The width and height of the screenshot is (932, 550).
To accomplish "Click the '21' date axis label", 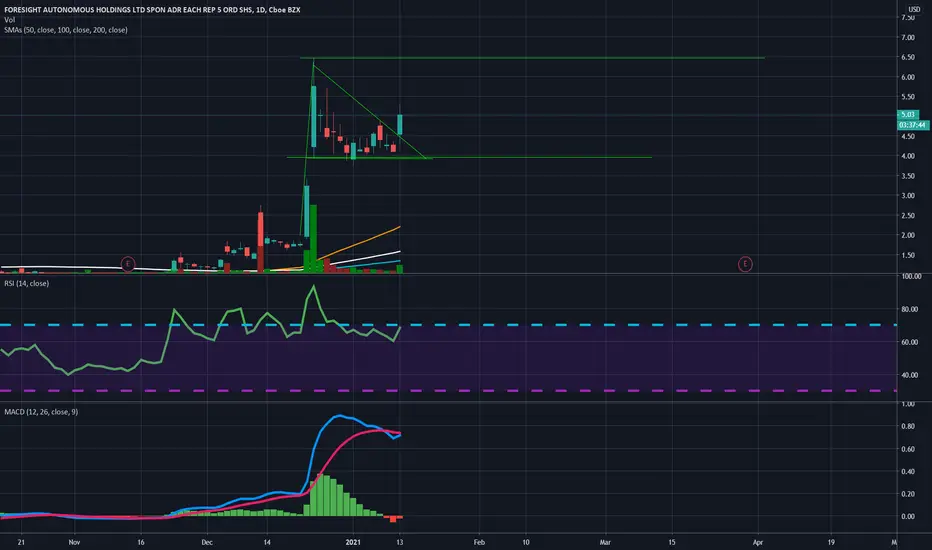I will point(21,542).
